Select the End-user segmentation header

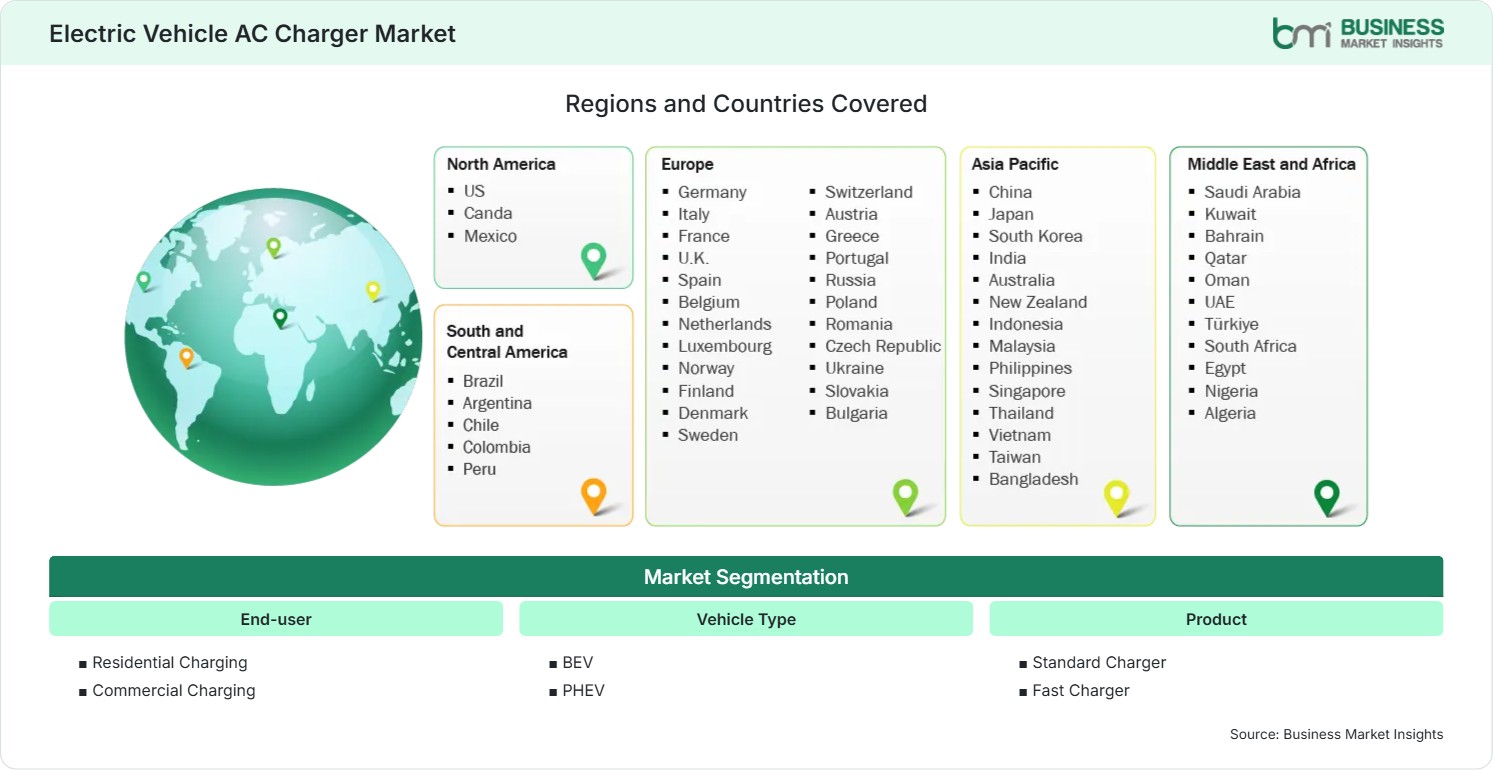click(276, 619)
